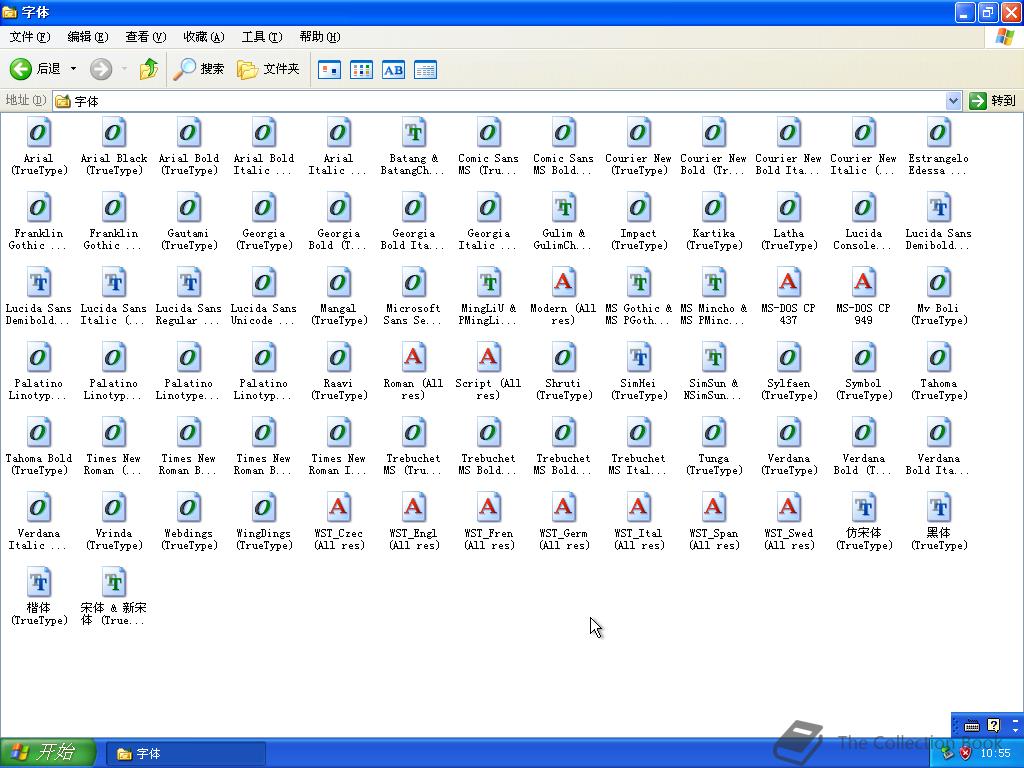Switch to details view toolbar button
This screenshot has width=1024, height=768.
pyautogui.click(x=425, y=69)
